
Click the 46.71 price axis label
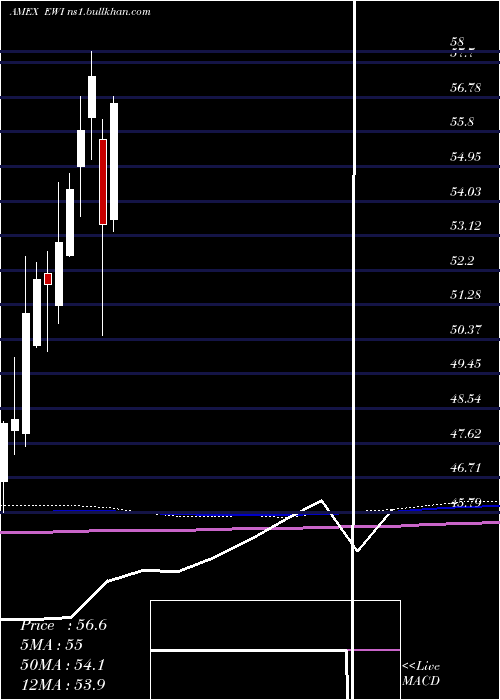tap(466, 468)
